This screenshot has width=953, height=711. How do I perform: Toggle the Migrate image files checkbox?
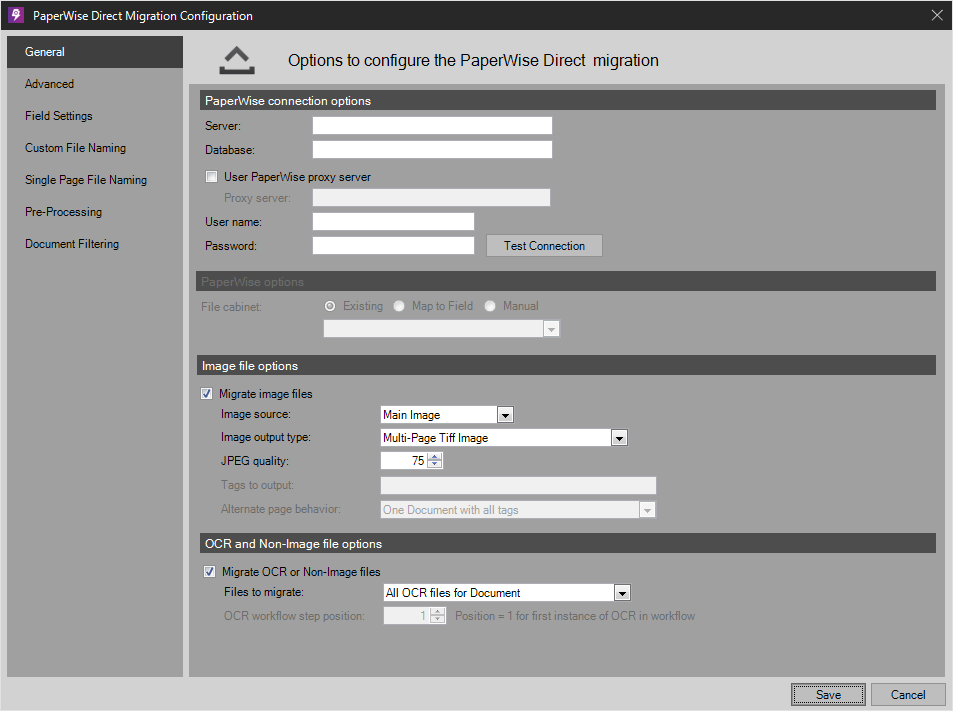pos(207,394)
